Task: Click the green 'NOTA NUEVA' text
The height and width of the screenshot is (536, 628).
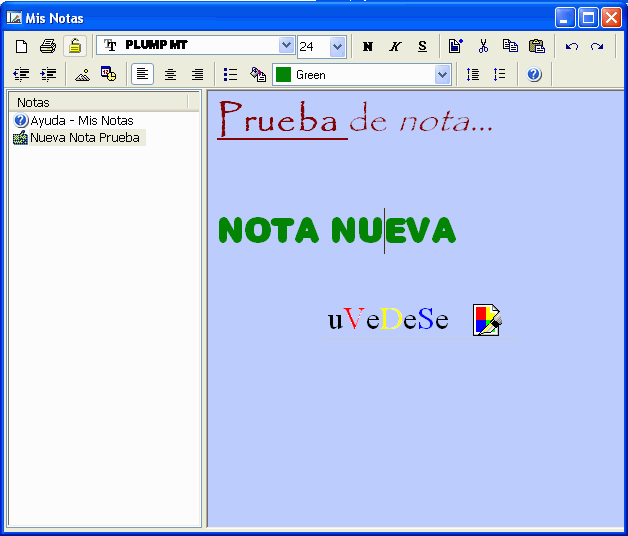Action: [337, 230]
